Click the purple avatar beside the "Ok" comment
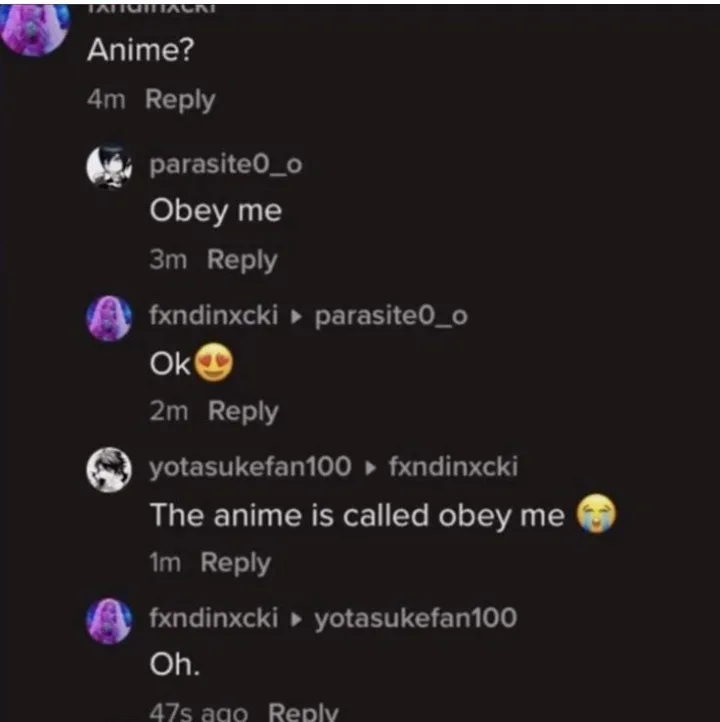720x722 pixels. (109, 319)
